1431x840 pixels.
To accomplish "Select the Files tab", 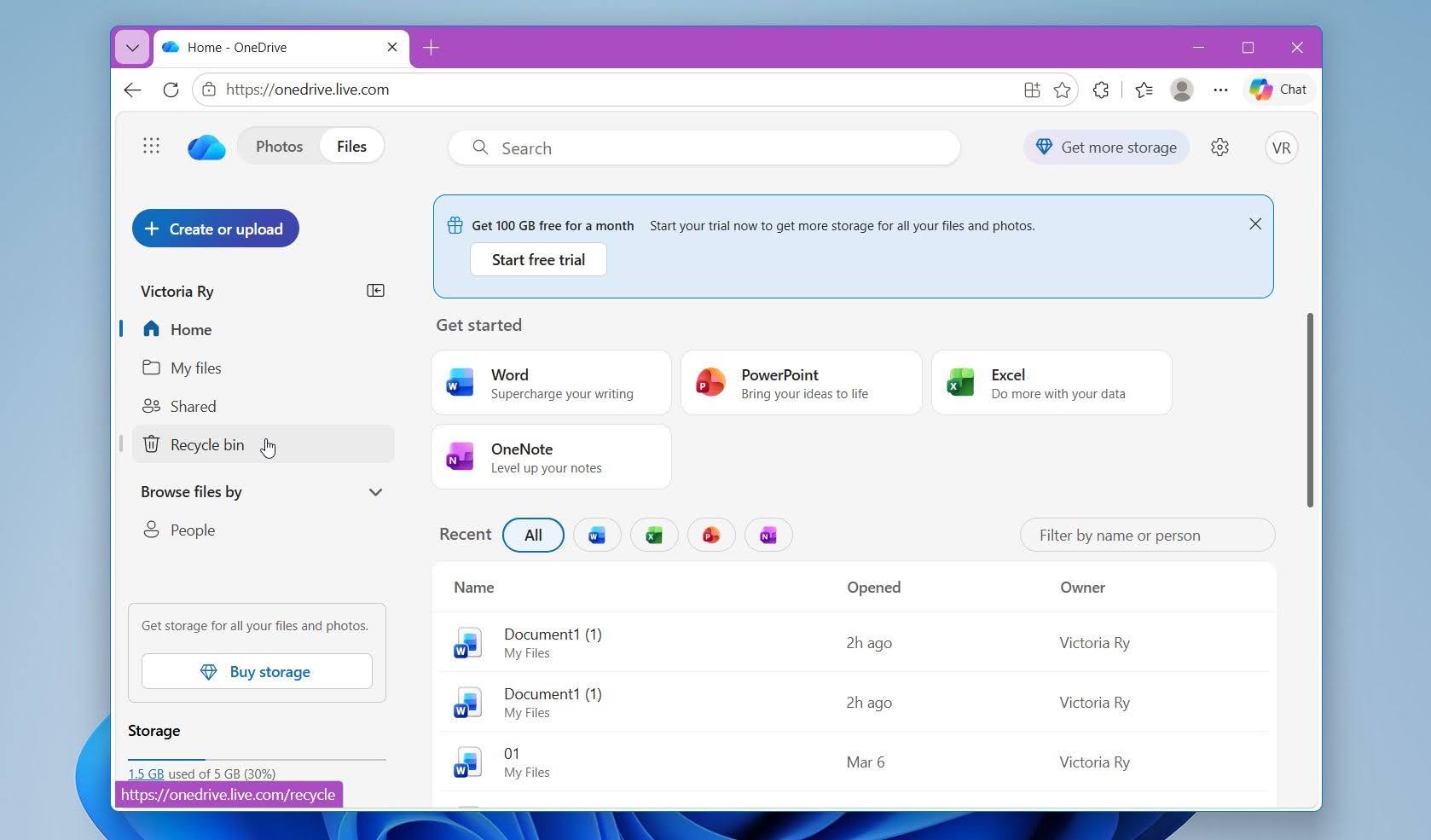I will coord(351,146).
